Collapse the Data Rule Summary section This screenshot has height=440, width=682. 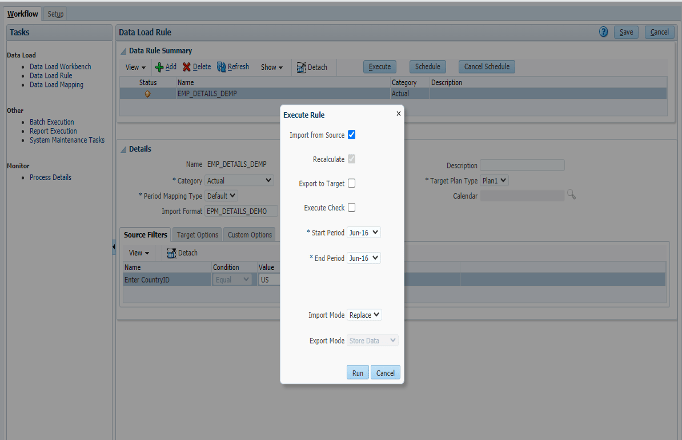tap(123, 51)
